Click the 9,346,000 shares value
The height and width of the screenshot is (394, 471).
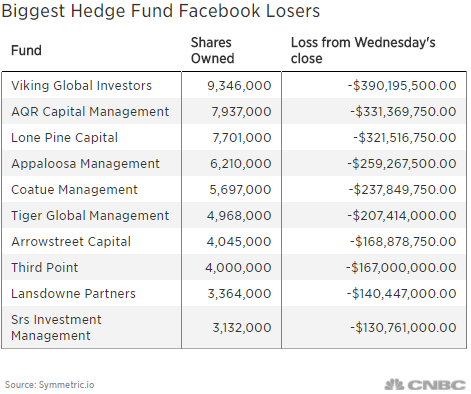tap(239, 86)
